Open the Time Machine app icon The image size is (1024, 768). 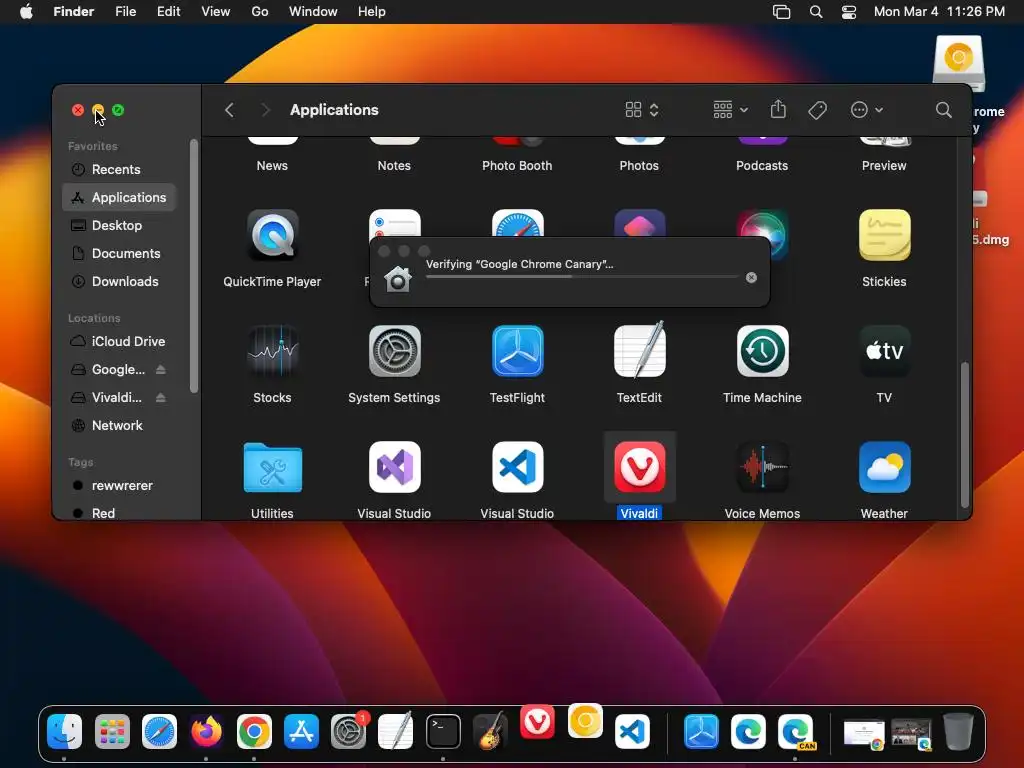click(762, 351)
